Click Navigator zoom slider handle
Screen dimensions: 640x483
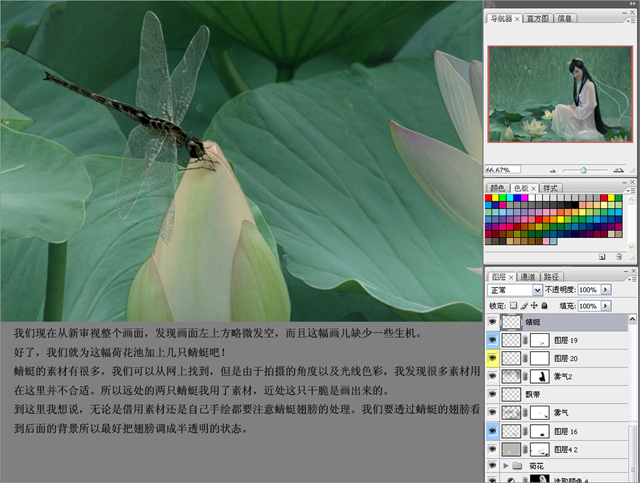point(584,170)
